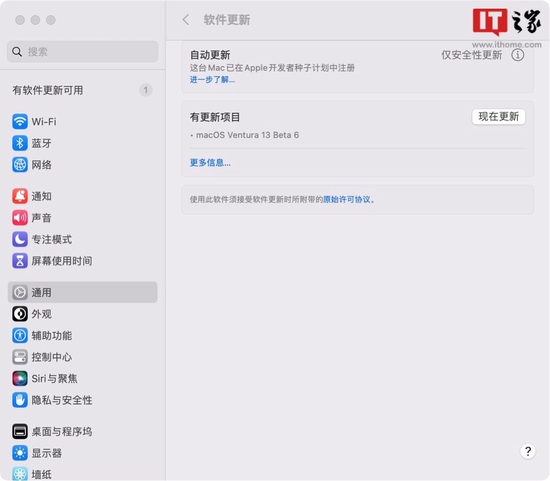The image size is (550, 481).
Task: Open the 控制中心 switches icon
Action: point(20,357)
